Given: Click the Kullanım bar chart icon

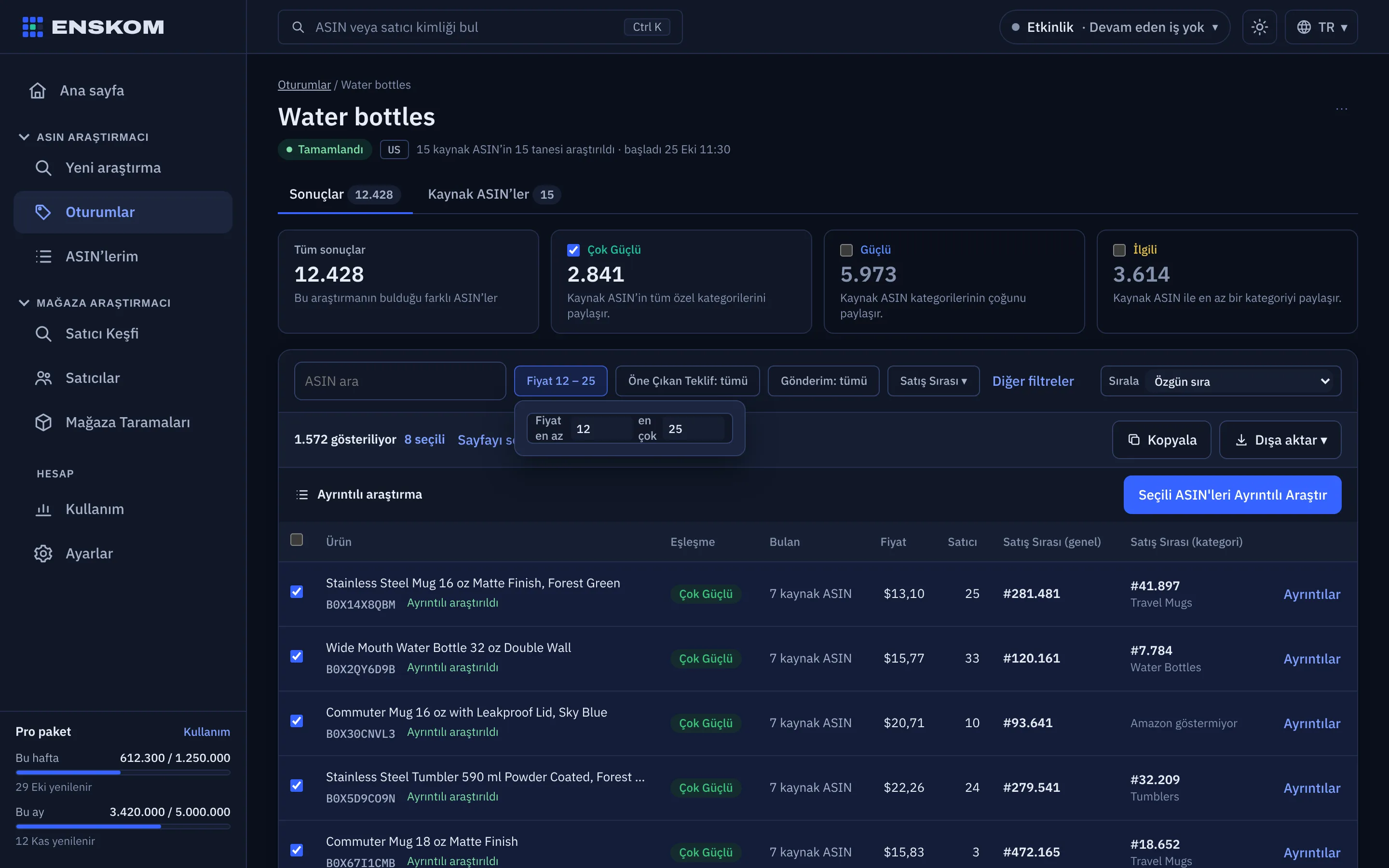Looking at the screenshot, I should click(x=43, y=509).
